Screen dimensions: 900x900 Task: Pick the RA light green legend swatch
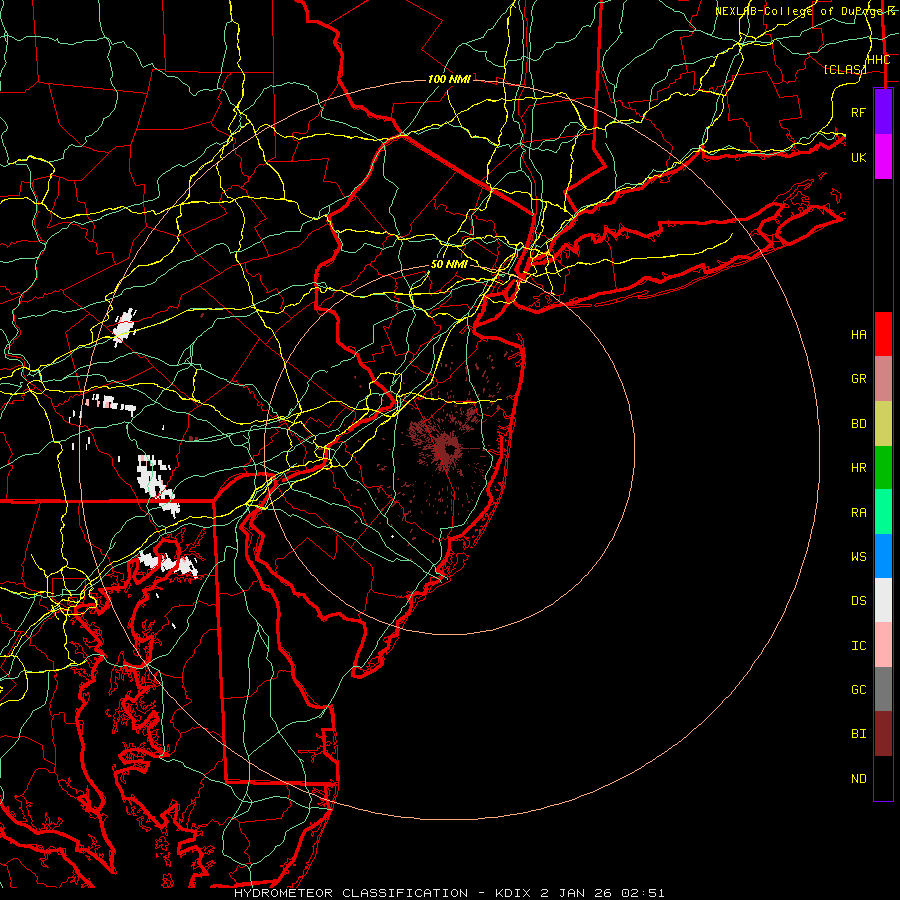tap(883, 512)
